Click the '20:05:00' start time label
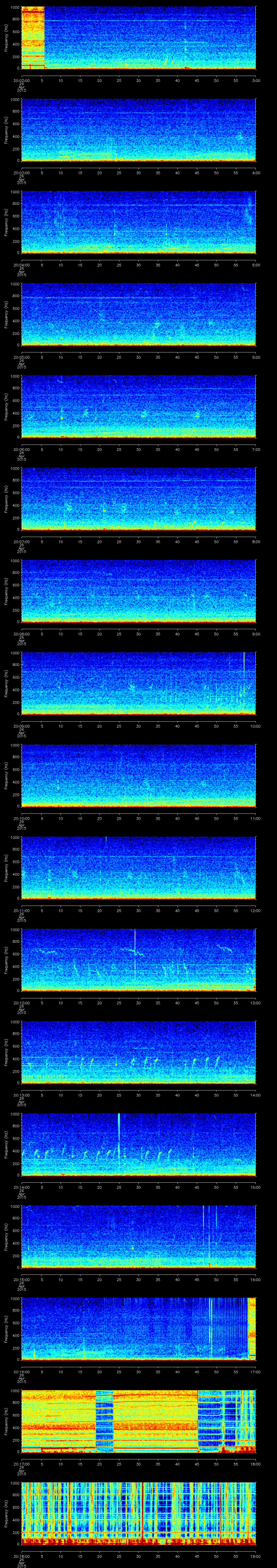The height and width of the screenshot is (1568, 277). pos(21,357)
